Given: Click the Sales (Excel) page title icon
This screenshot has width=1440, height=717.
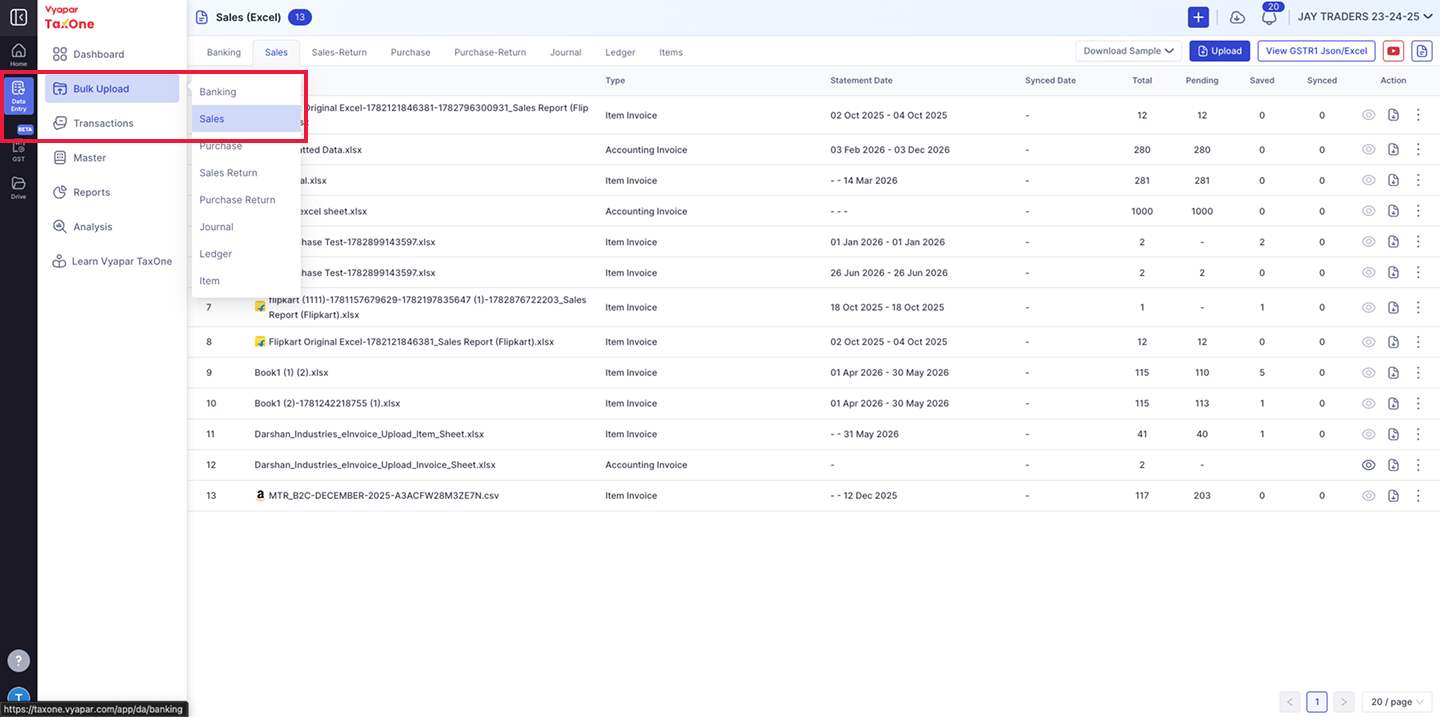Looking at the screenshot, I should (201, 17).
